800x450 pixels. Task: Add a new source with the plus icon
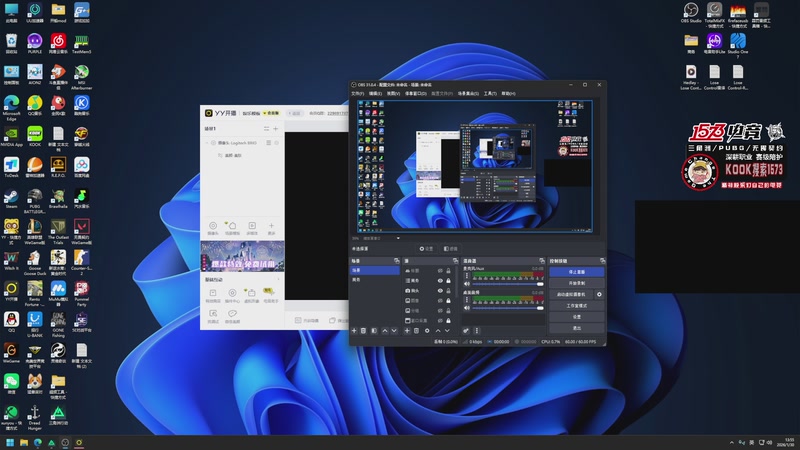[x=407, y=331]
